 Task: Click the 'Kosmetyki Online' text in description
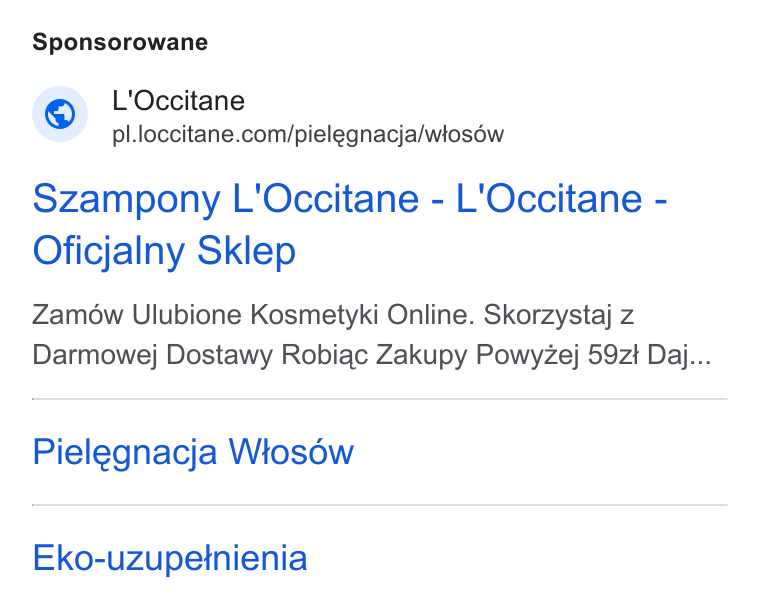362,315
